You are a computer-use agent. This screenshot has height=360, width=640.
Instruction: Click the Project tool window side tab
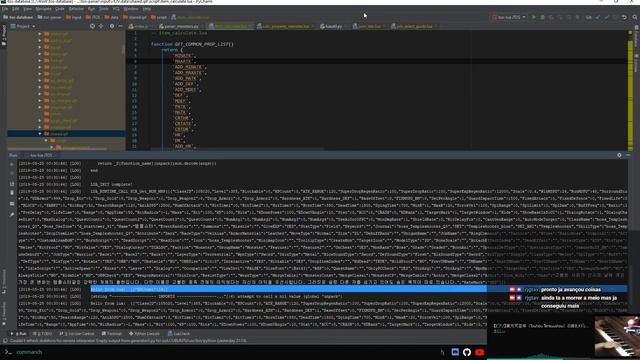4,37
